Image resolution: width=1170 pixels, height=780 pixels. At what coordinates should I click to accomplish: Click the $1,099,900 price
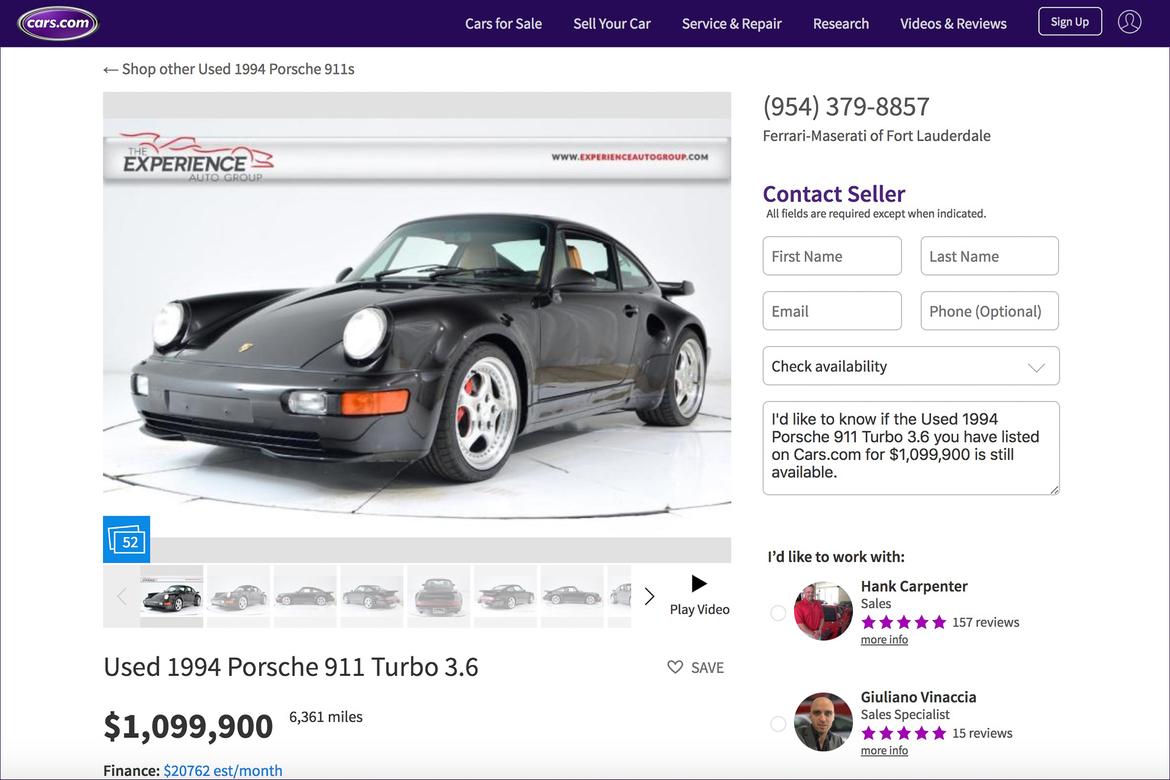pos(188,726)
